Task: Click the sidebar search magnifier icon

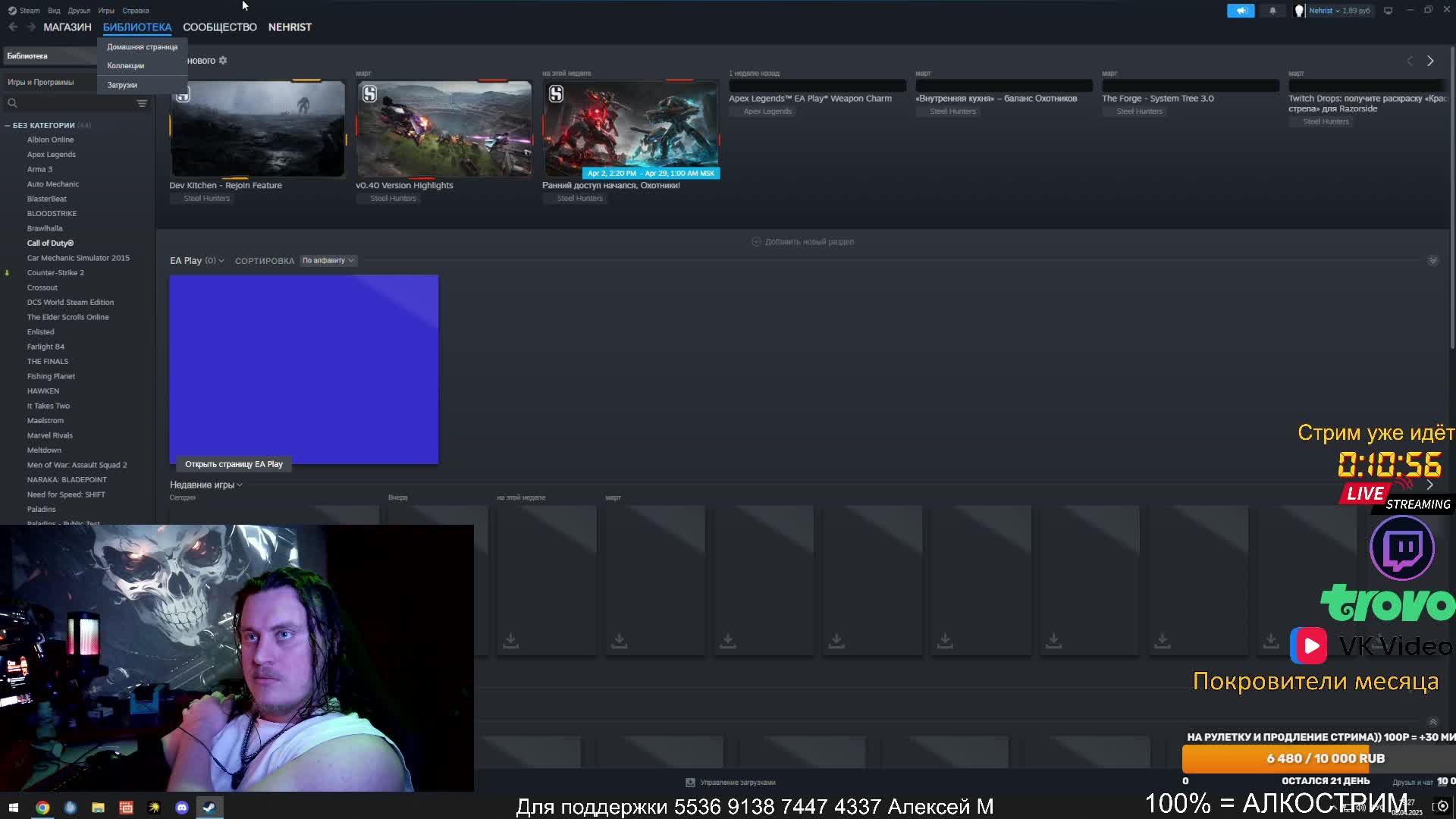Action: [12, 103]
